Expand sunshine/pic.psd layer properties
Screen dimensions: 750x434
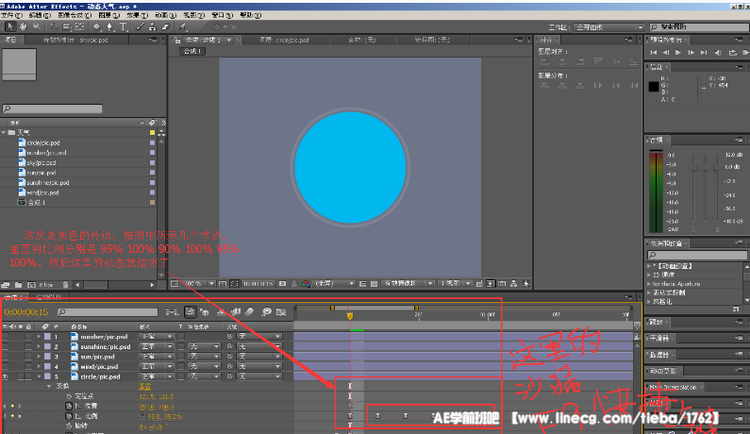(39, 346)
